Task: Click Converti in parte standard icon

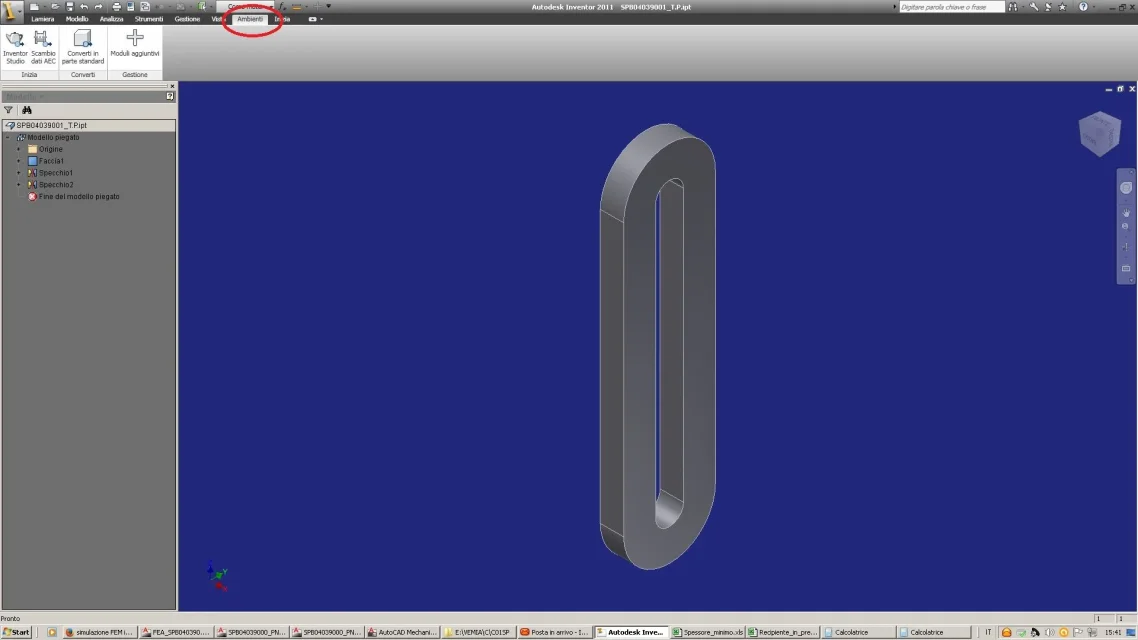Action: (x=83, y=47)
